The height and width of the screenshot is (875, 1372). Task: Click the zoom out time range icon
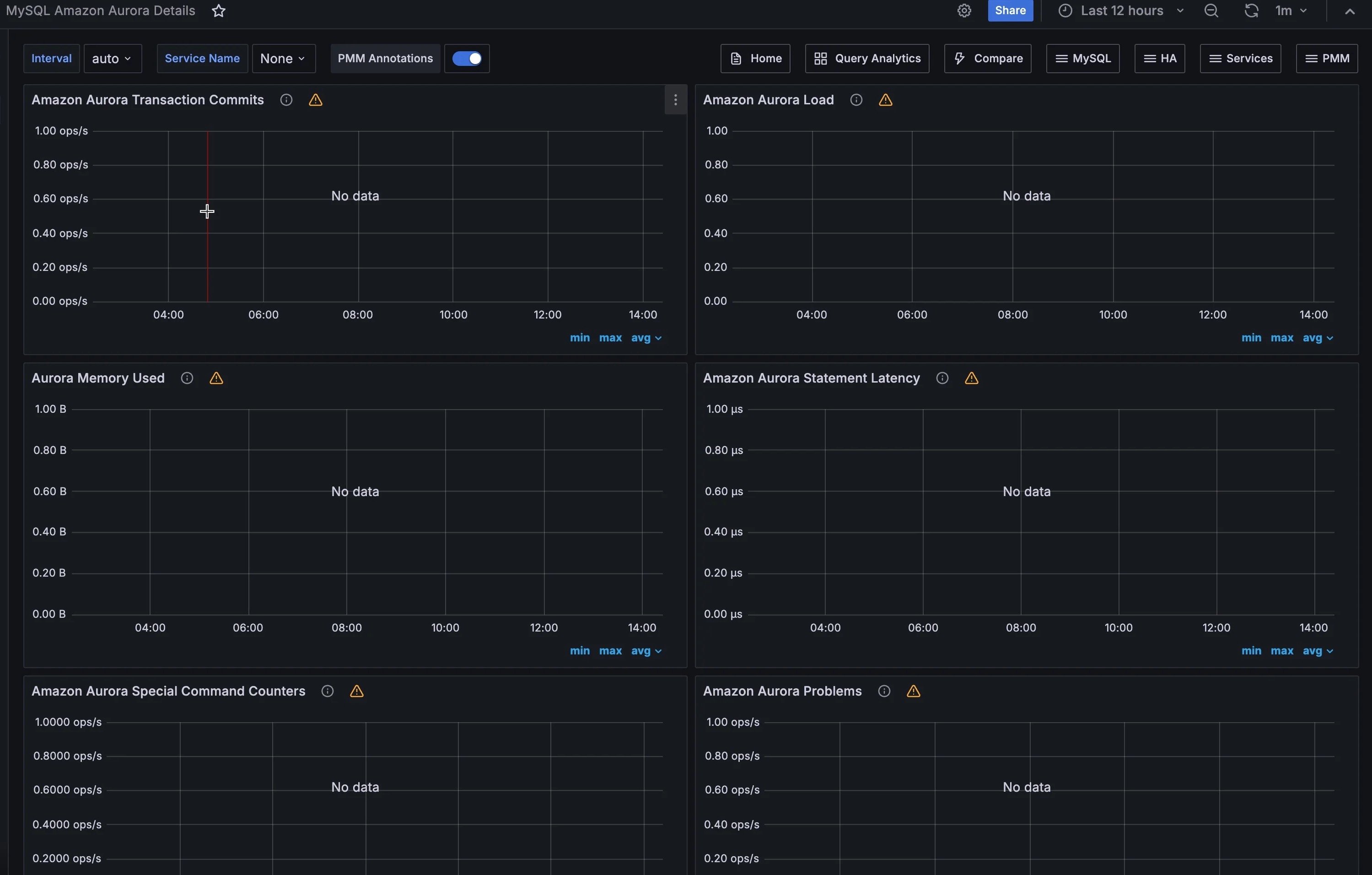coord(1211,11)
